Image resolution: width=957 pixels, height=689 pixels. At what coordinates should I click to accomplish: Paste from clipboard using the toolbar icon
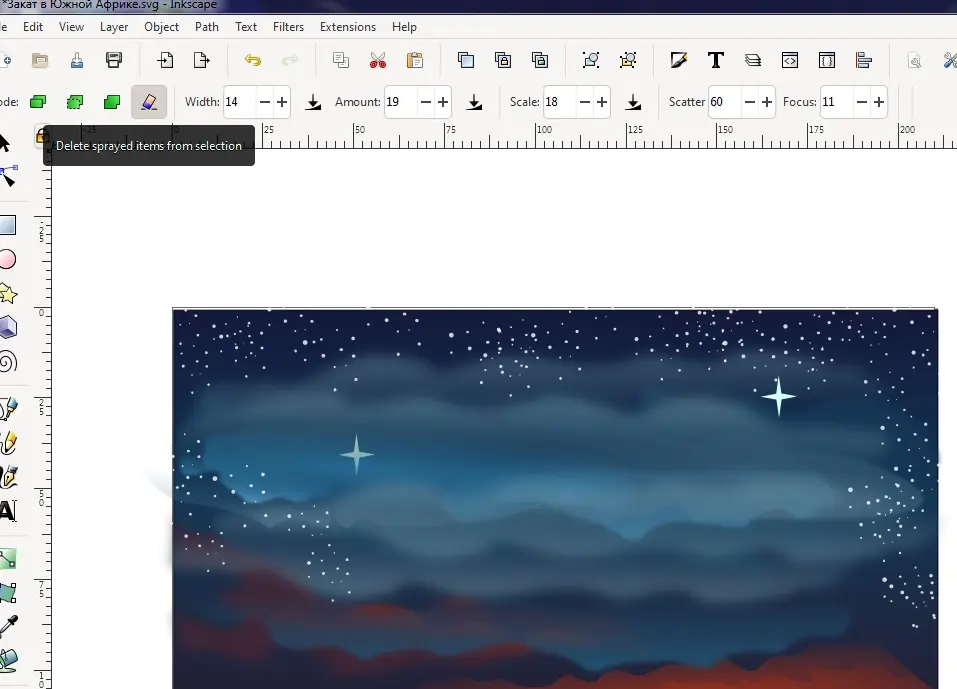tap(414, 60)
